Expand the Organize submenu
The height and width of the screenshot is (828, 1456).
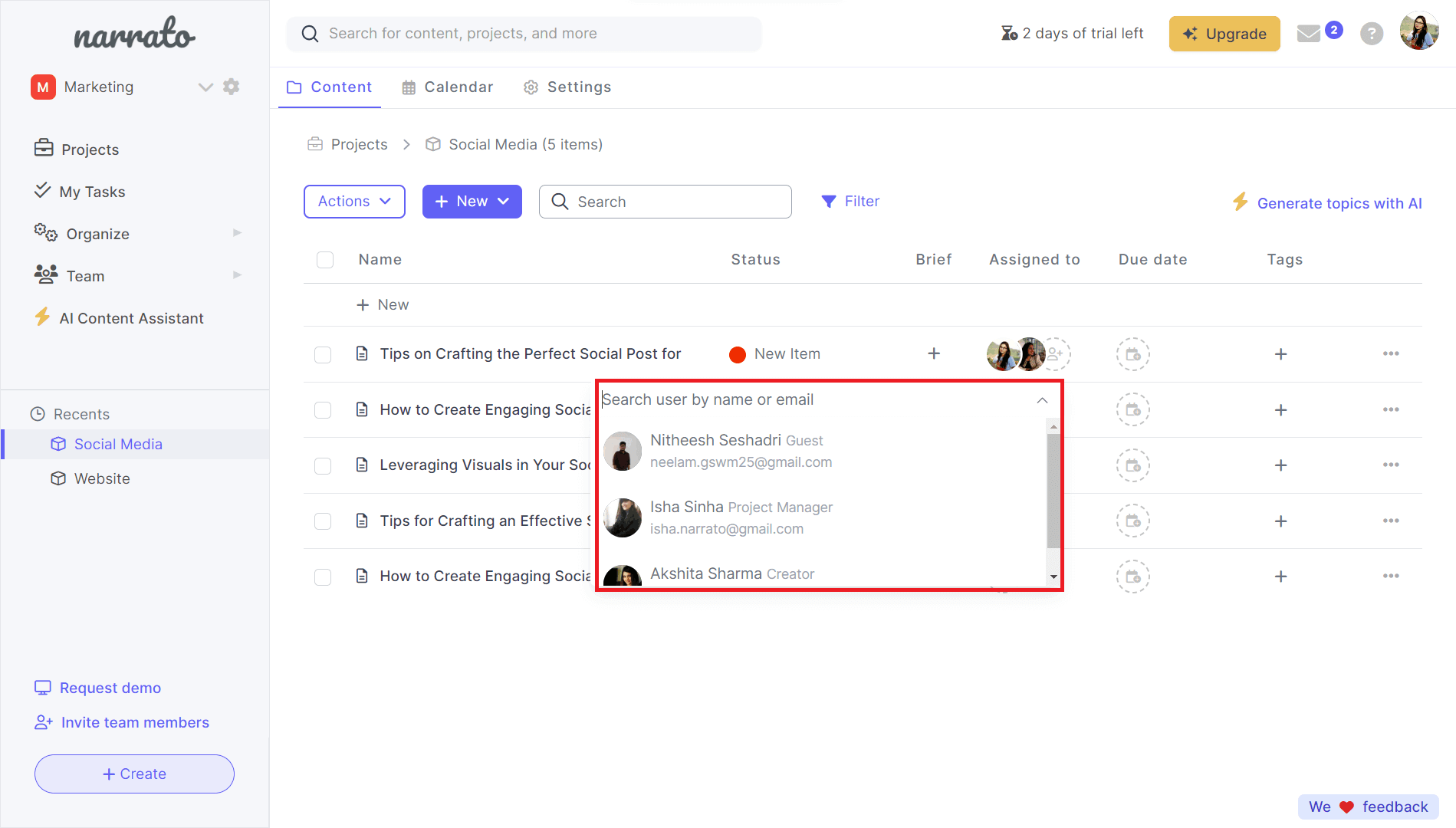pyautogui.click(x=237, y=233)
